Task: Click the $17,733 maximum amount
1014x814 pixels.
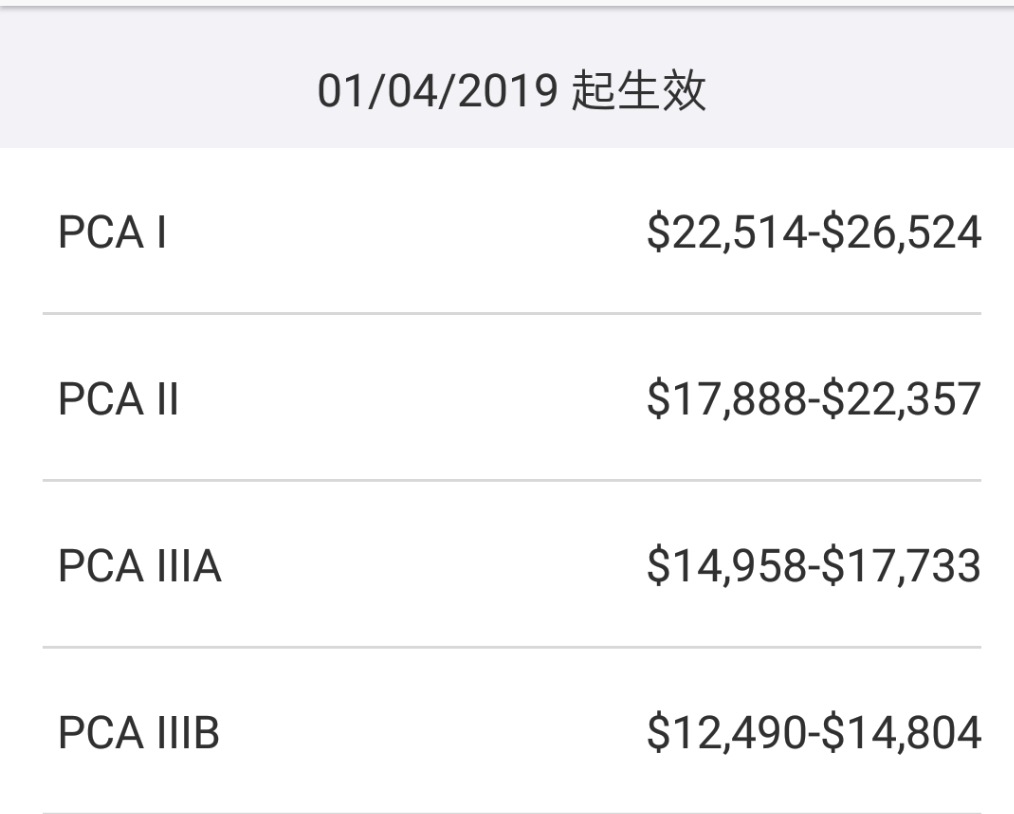Action: point(902,565)
